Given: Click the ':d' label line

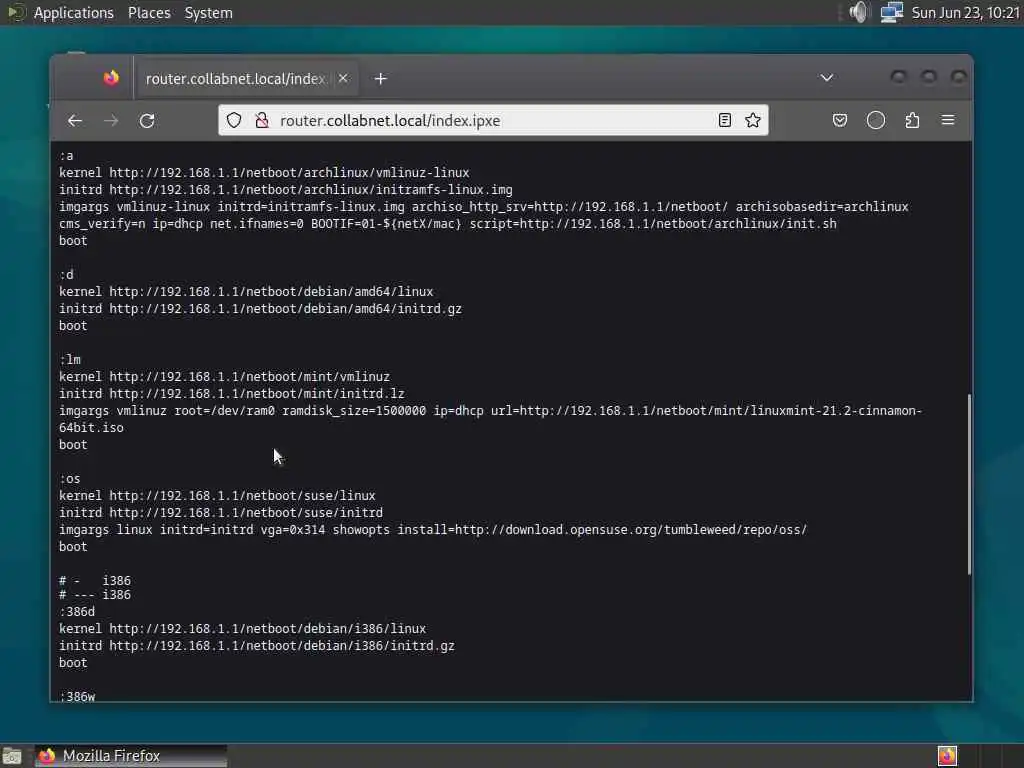Looking at the screenshot, I should click(x=66, y=274).
